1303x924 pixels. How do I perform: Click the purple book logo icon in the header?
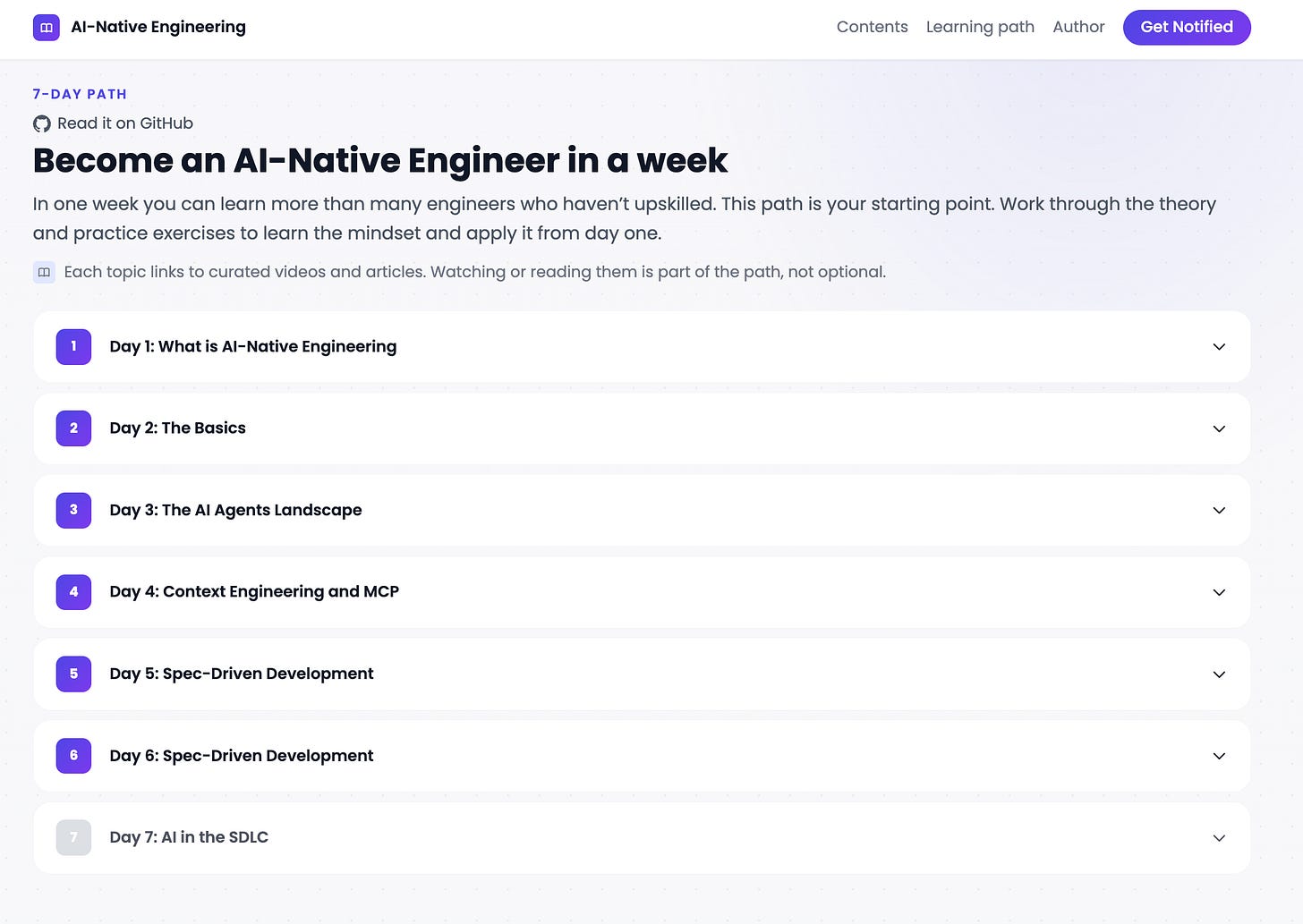(47, 28)
